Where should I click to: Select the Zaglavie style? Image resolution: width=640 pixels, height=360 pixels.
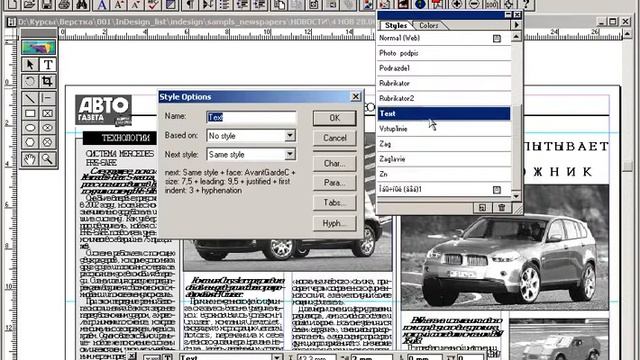444,159
